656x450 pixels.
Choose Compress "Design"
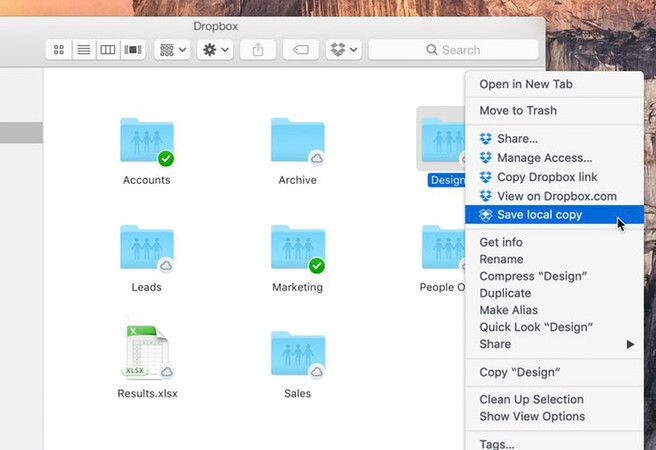[x=554, y=276]
